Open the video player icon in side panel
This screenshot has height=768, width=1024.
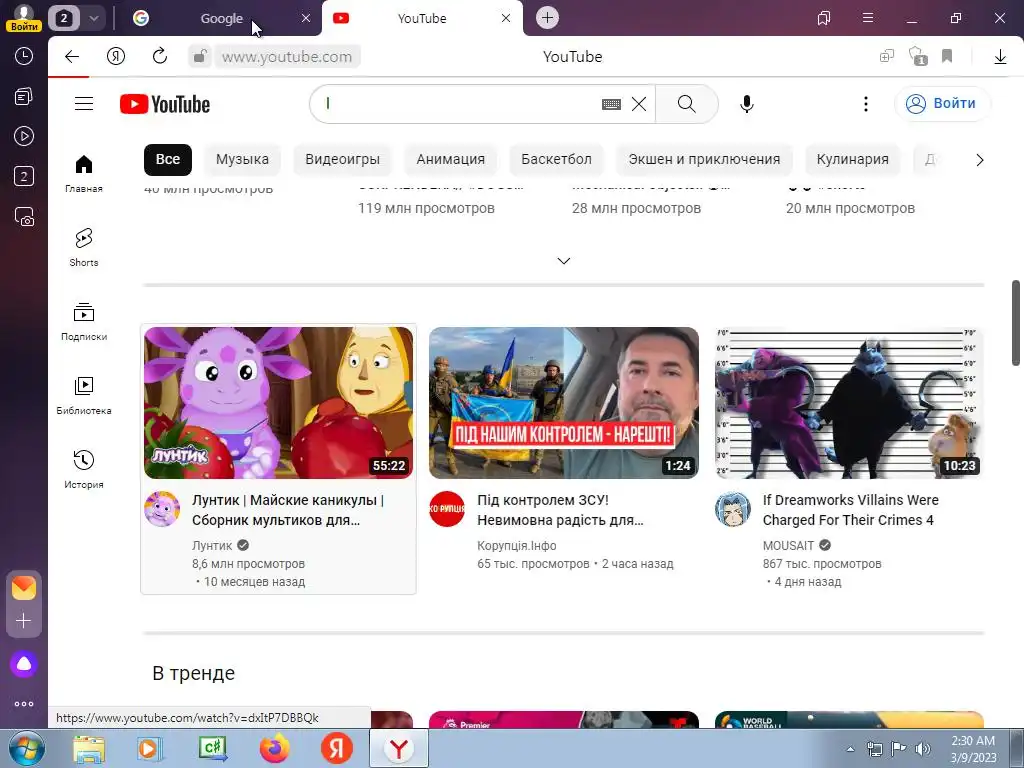click(x=24, y=136)
